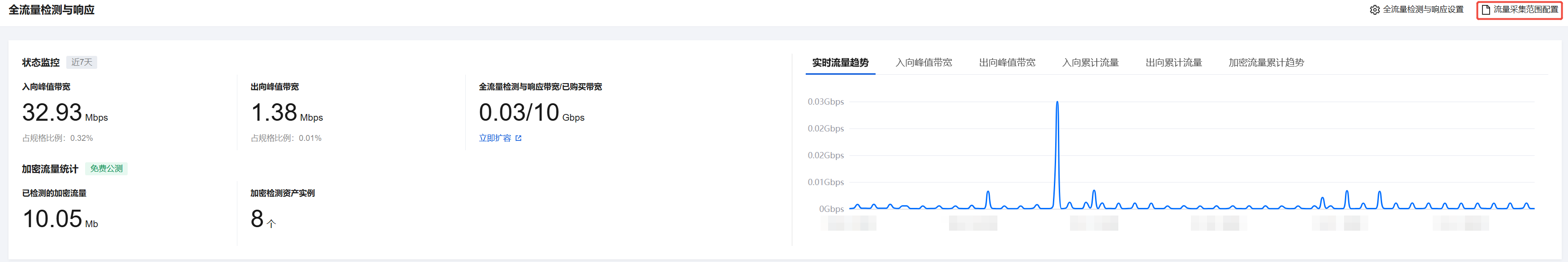
Task: Click the 近7天 time range tag
Action: pyautogui.click(x=82, y=63)
